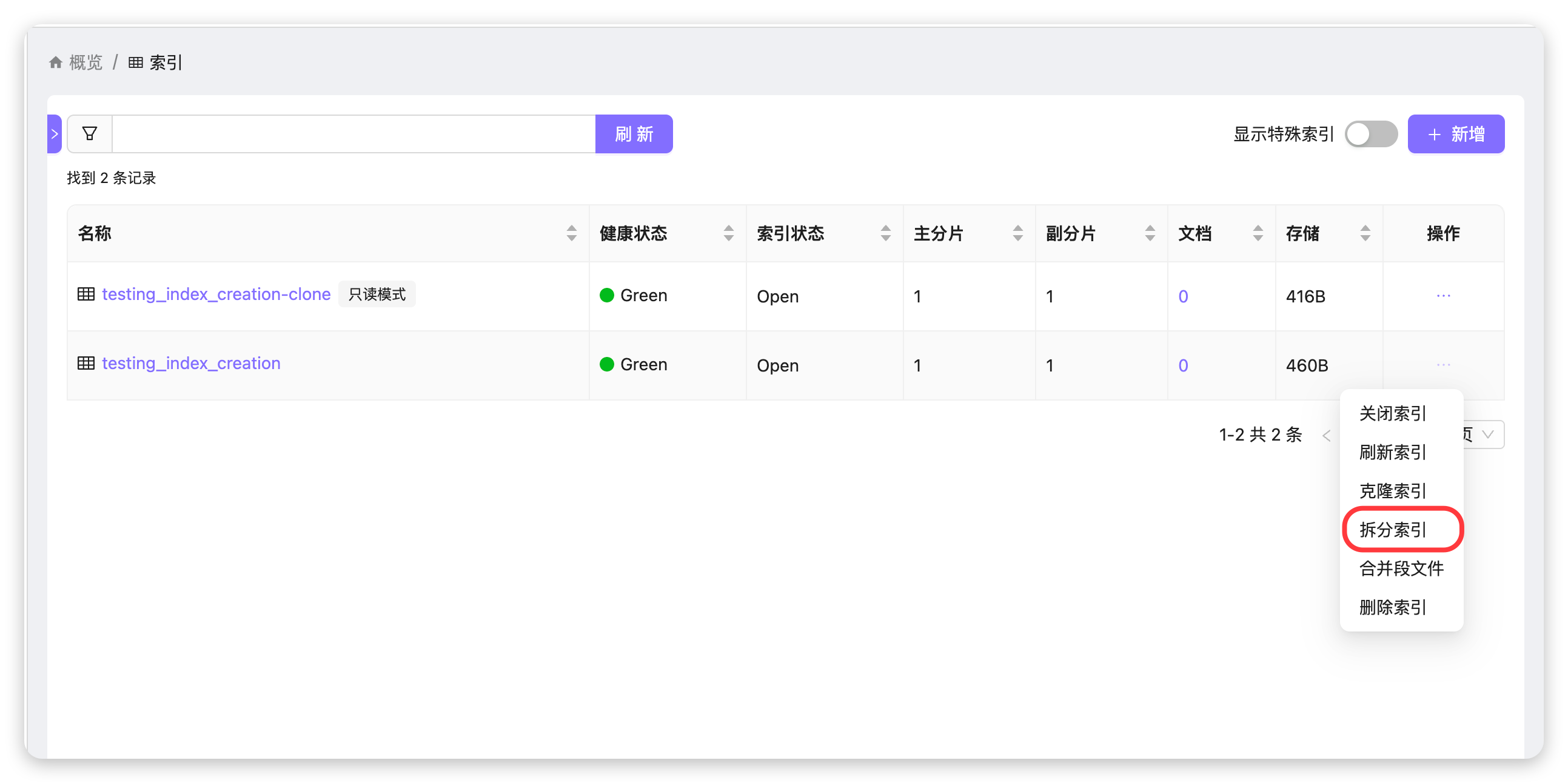Open actions ellipsis for testing_index_creation row
The image size is (1568, 783).
[1442, 365]
